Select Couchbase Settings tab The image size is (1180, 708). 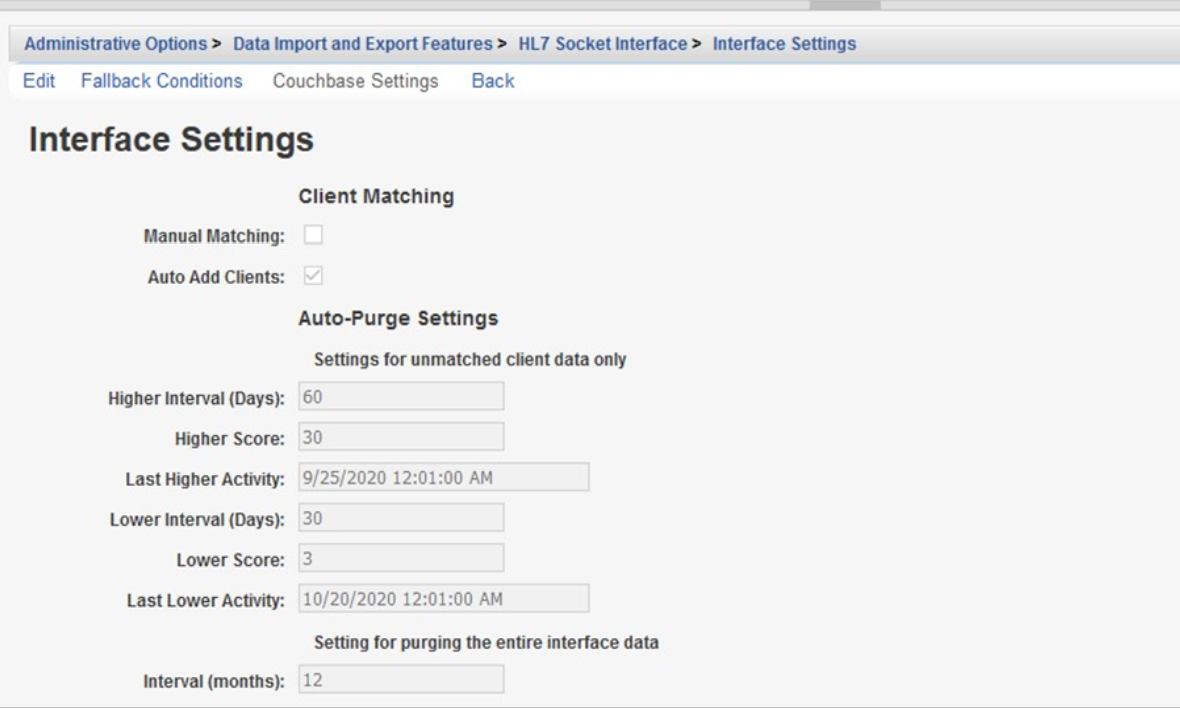[x=355, y=81]
